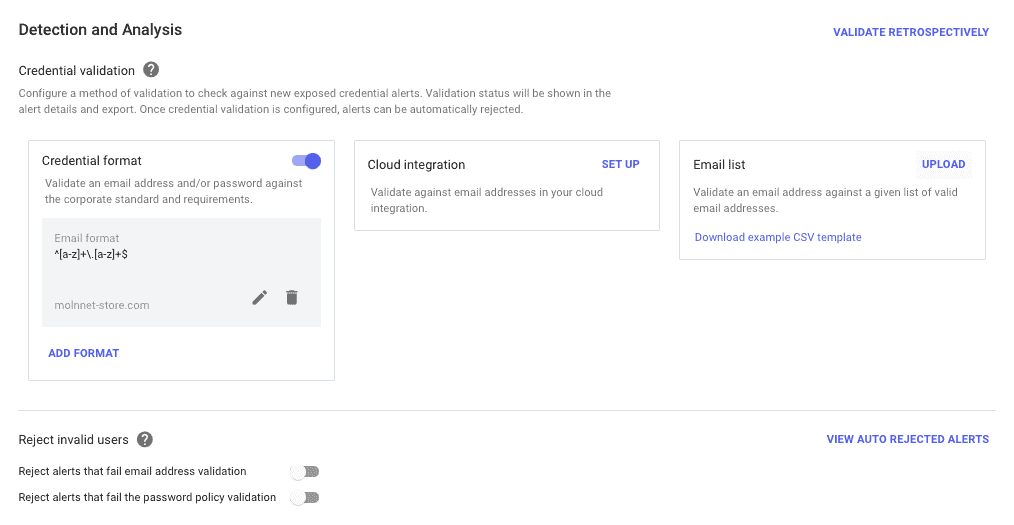Click the molnnet-store.com domain label
This screenshot has height=525, width=1014.
coord(102,305)
